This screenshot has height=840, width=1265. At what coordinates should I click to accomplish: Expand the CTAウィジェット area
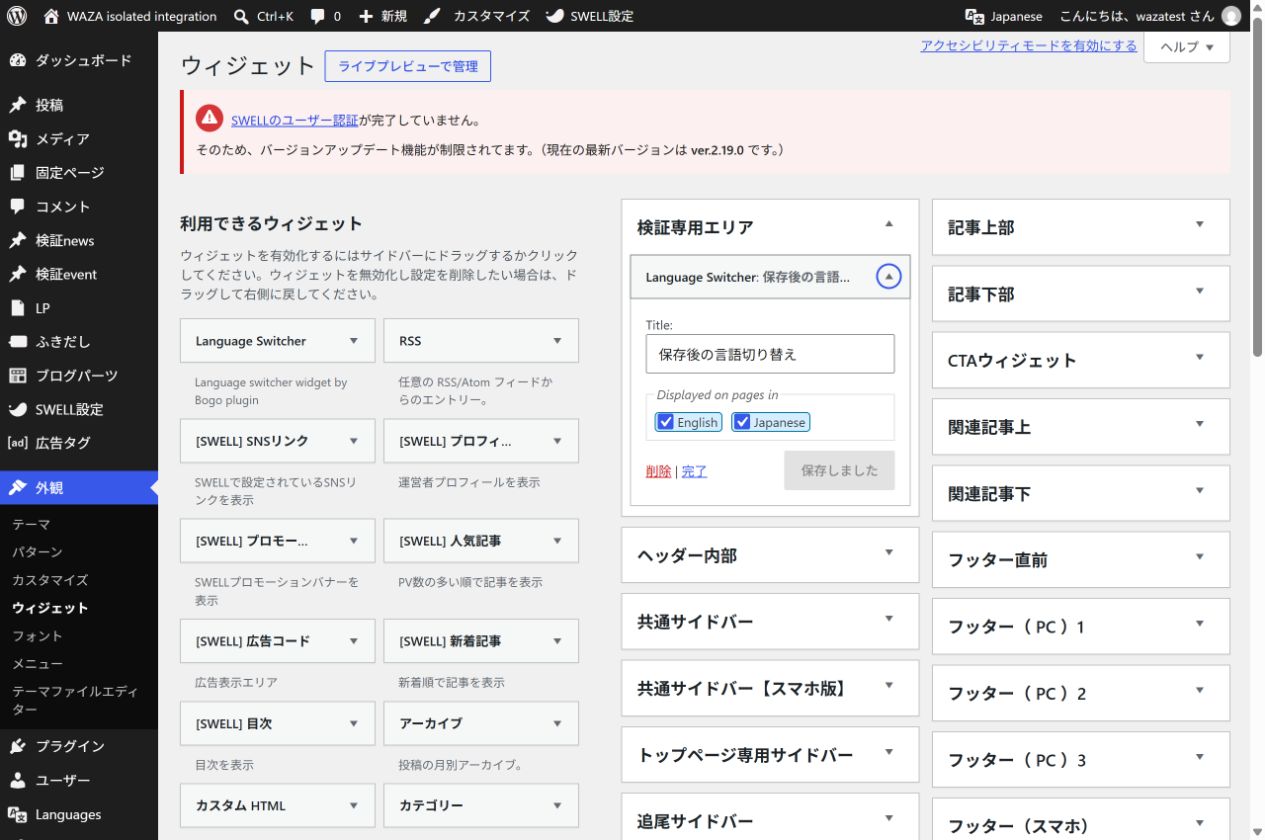[1200, 357]
